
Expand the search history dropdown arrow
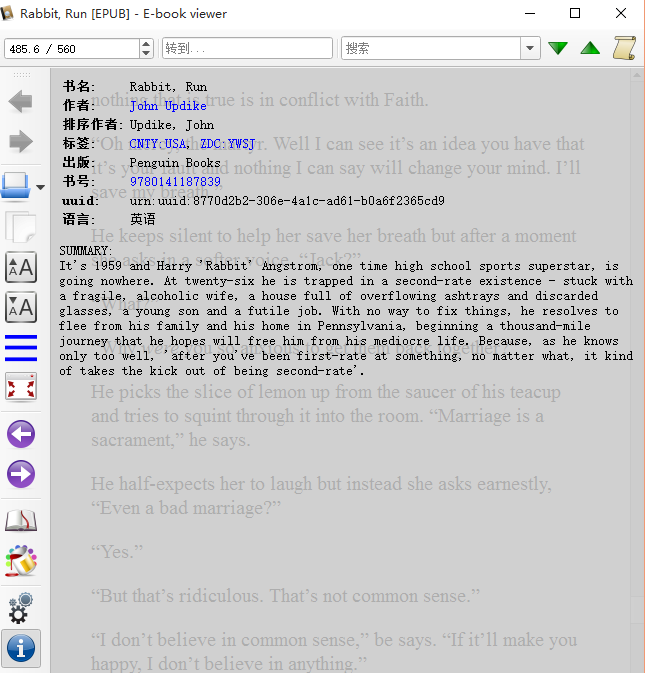coord(530,48)
